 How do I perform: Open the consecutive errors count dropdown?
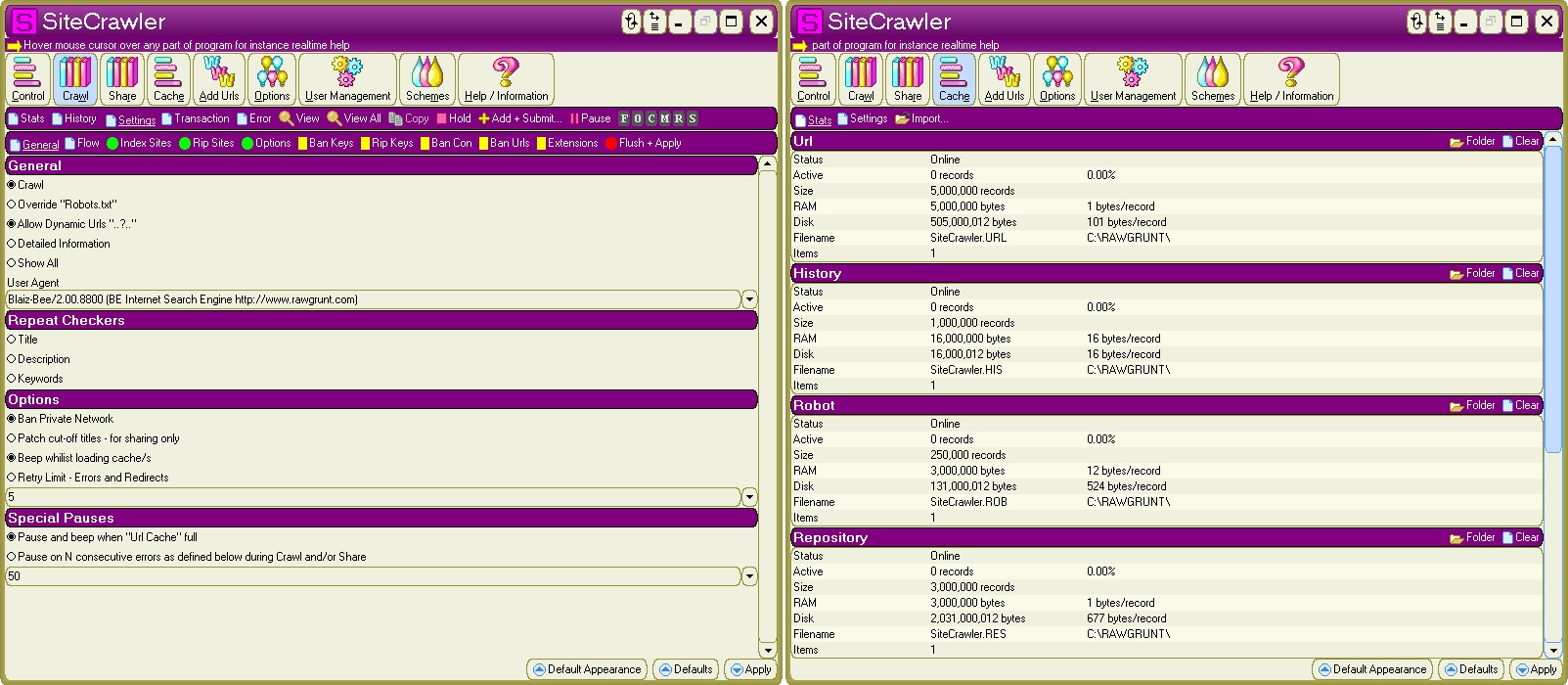pyautogui.click(x=749, y=576)
